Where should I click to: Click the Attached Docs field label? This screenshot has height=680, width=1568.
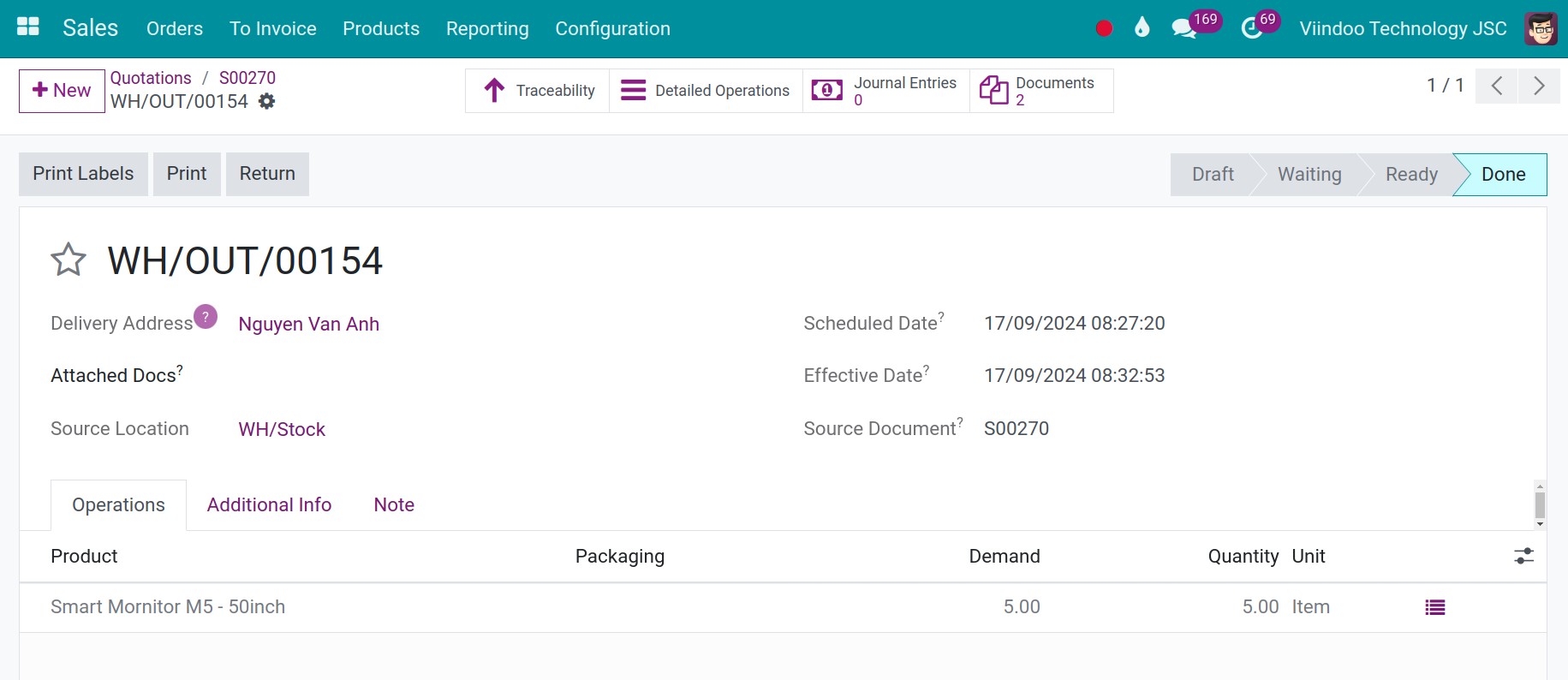coord(116,375)
